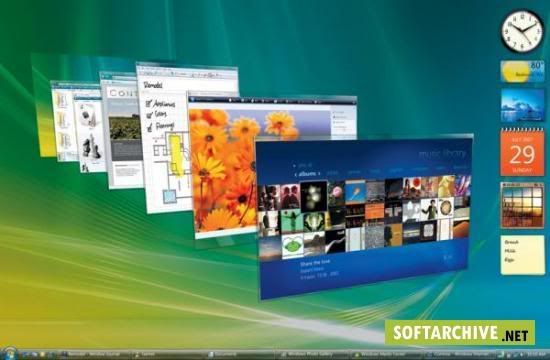The image size is (550, 360).
Task: Open the album cover with man in green jacket
Action: tap(429, 209)
